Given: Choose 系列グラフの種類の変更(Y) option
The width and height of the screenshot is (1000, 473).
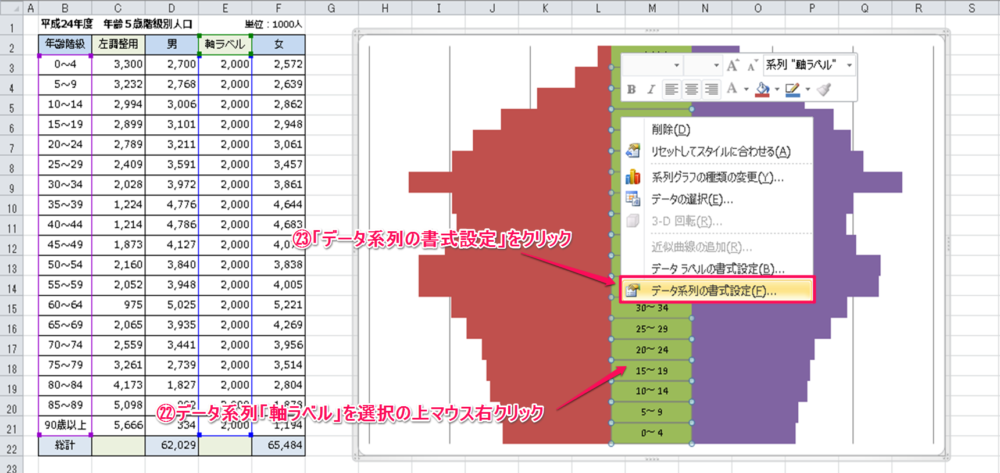Looking at the screenshot, I should pos(717,177).
